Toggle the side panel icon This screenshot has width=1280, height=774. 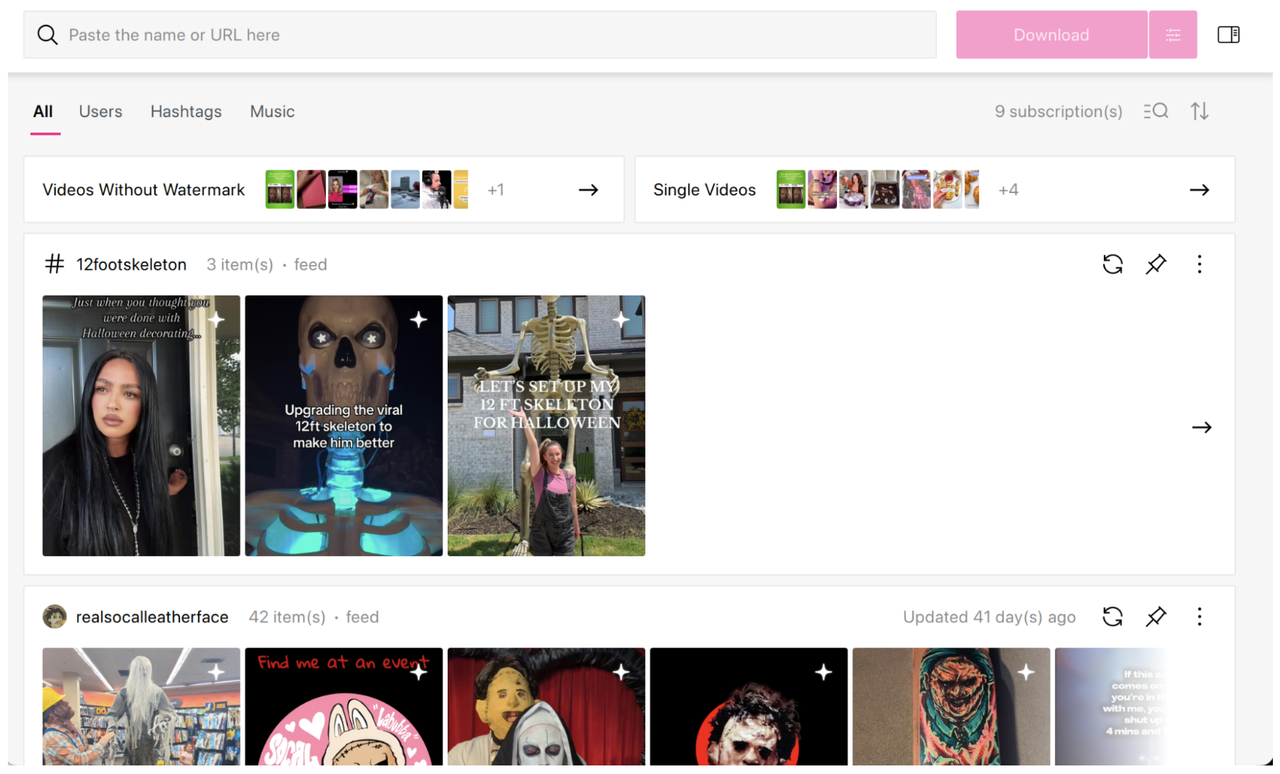1229,35
